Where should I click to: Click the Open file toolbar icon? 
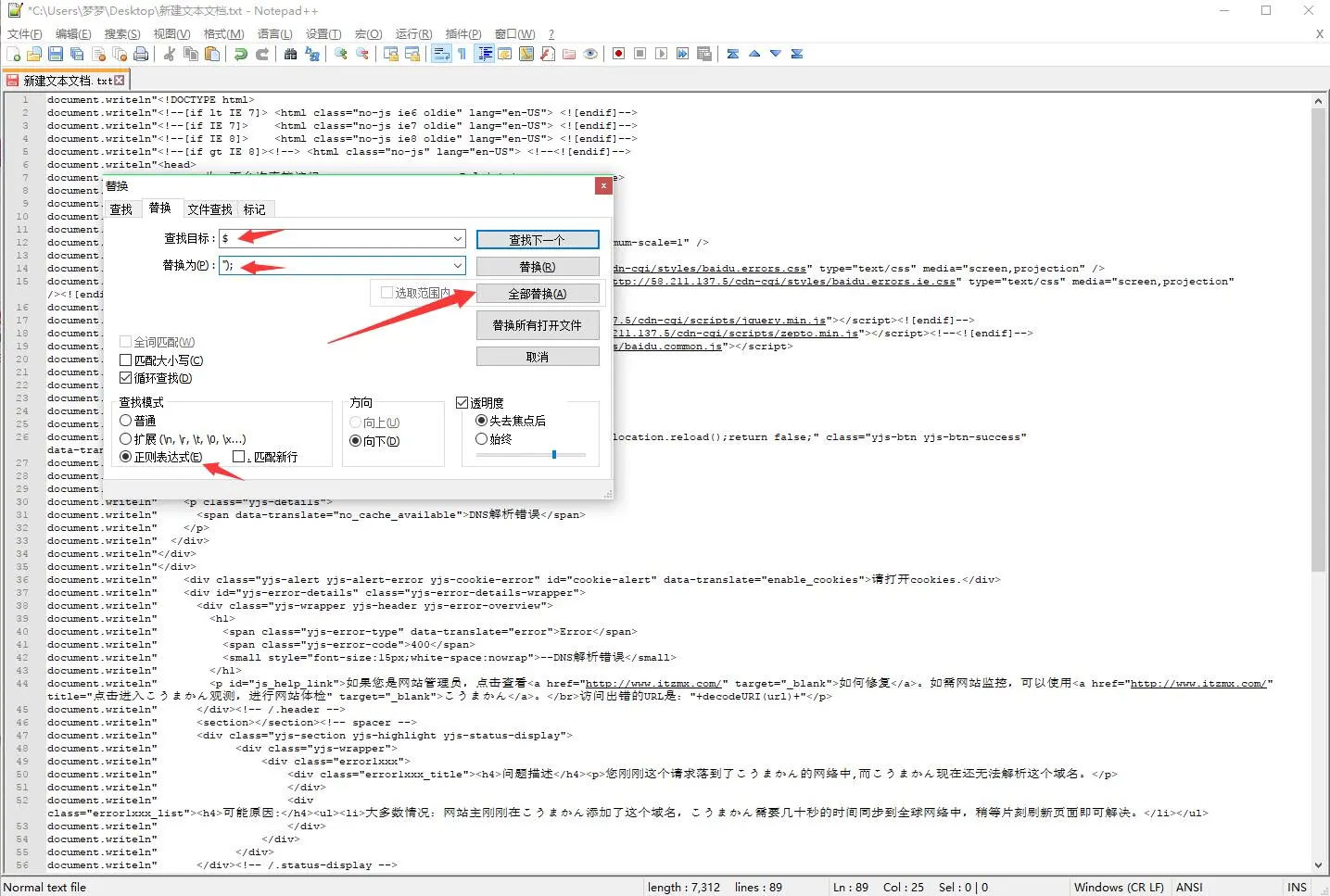(x=34, y=54)
